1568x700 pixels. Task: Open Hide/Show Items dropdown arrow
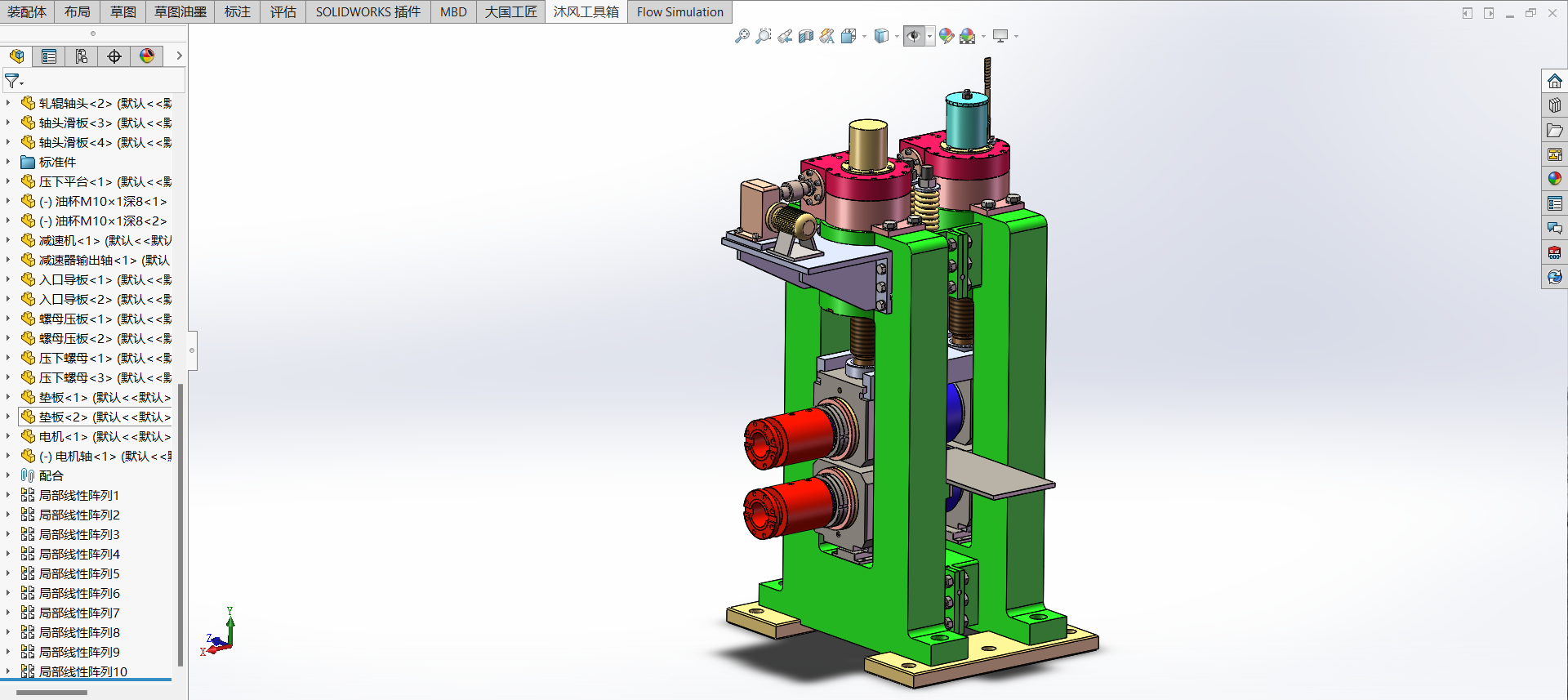pos(930,36)
